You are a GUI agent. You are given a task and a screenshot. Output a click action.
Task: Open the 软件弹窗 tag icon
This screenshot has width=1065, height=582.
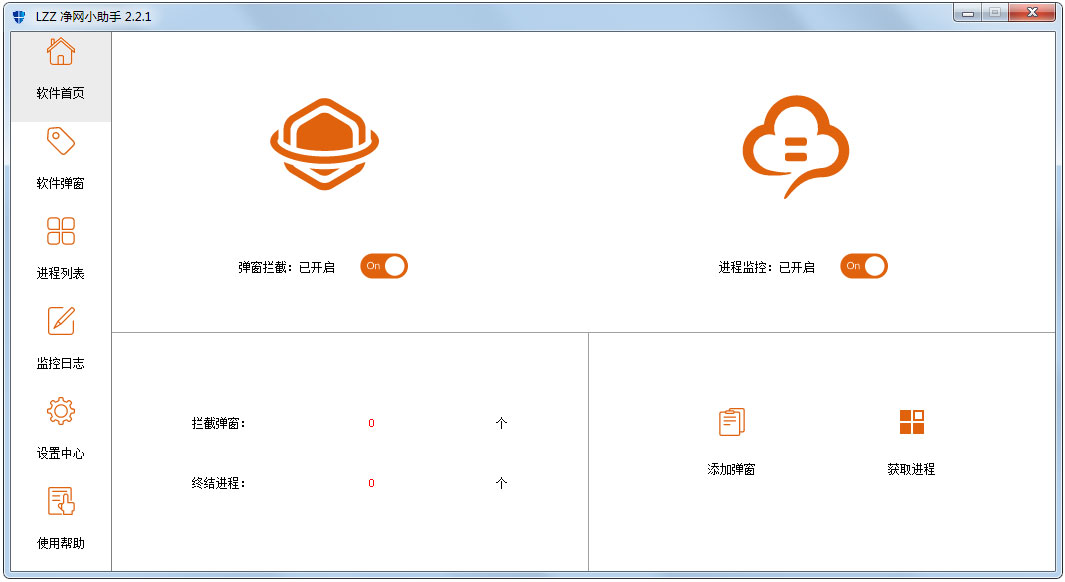click(x=60, y=141)
